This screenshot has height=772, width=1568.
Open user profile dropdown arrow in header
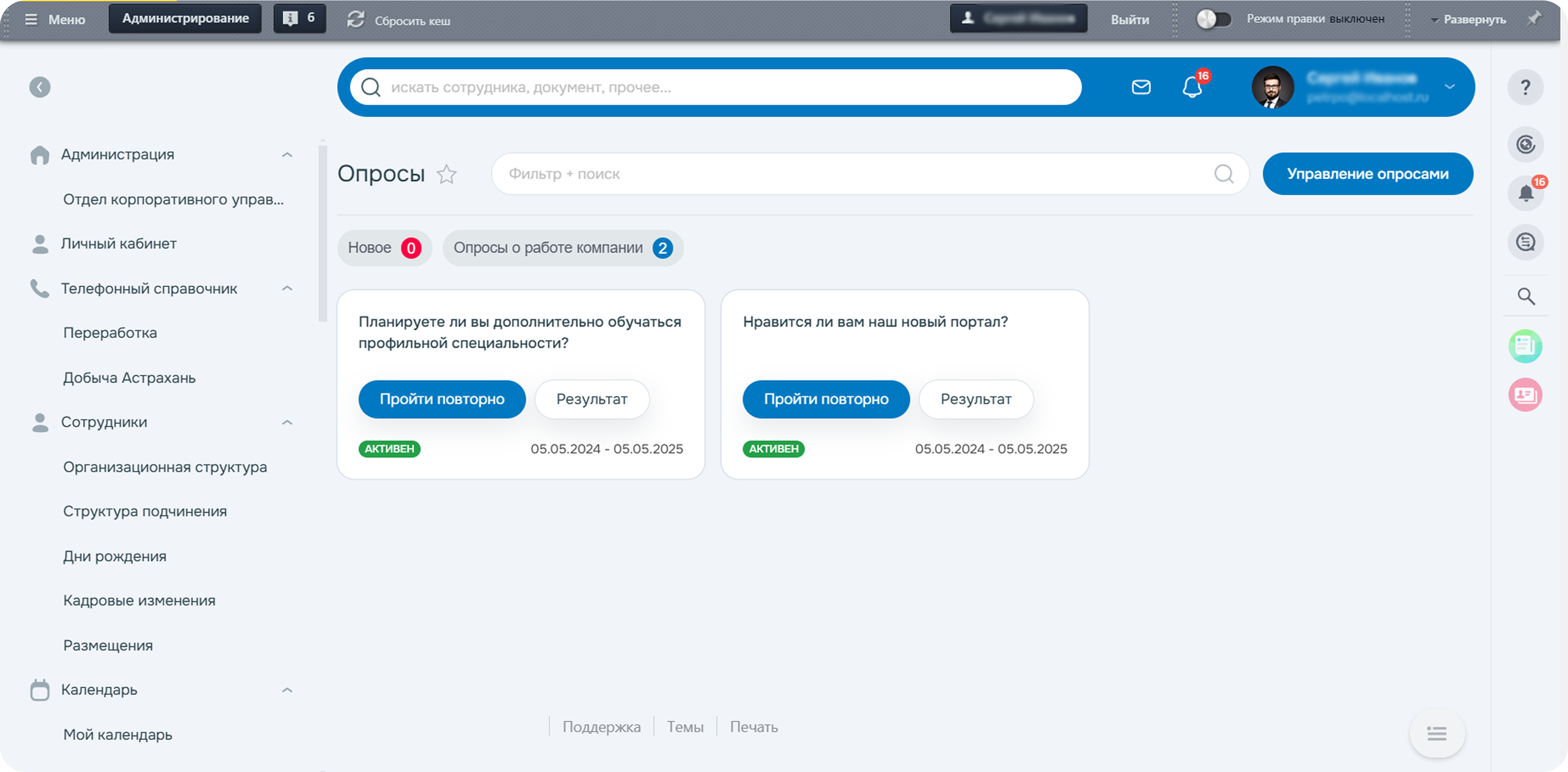(1450, 86)
